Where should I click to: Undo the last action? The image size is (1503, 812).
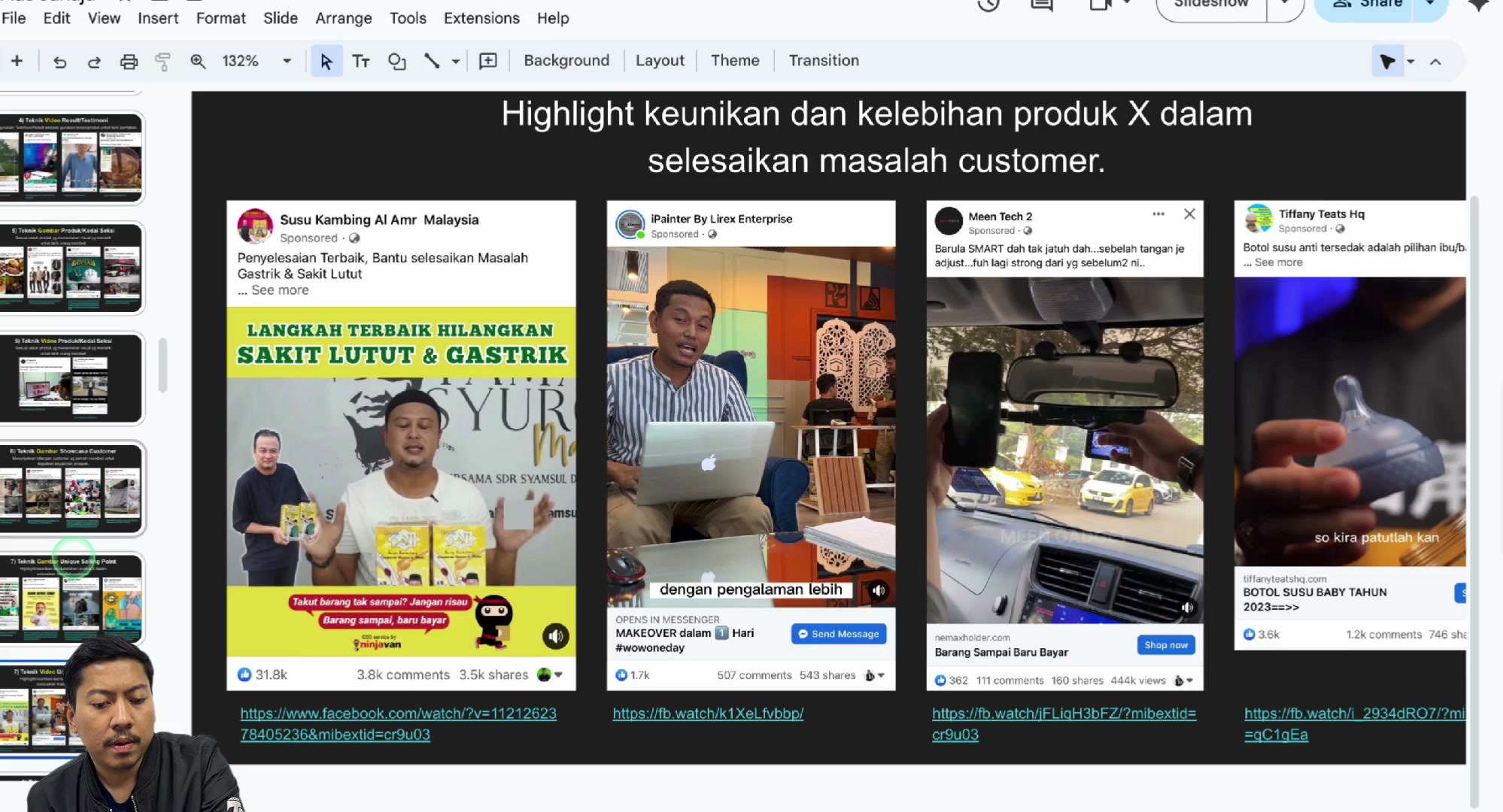click(x=59, y=62)
